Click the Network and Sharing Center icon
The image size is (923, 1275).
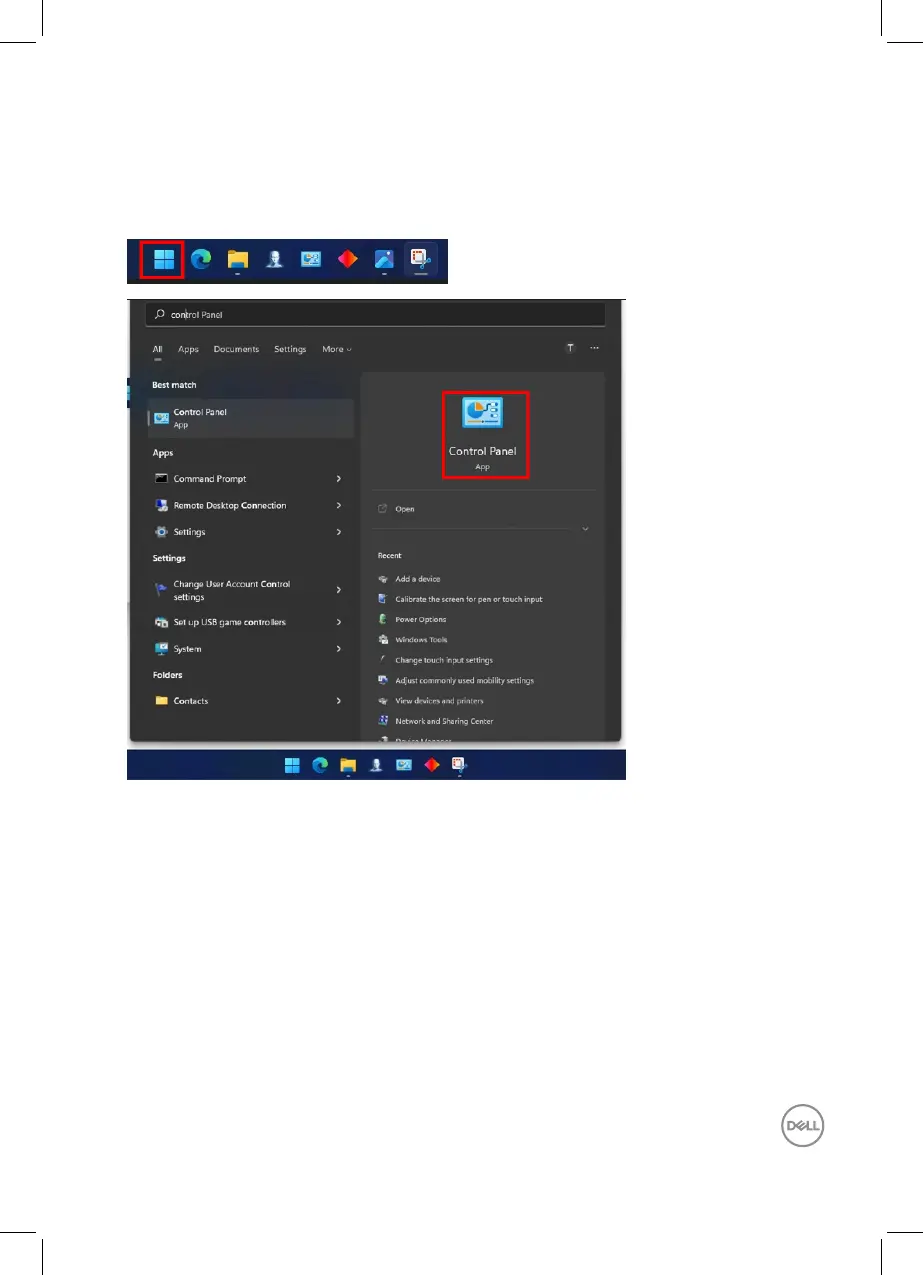[383, 721]
